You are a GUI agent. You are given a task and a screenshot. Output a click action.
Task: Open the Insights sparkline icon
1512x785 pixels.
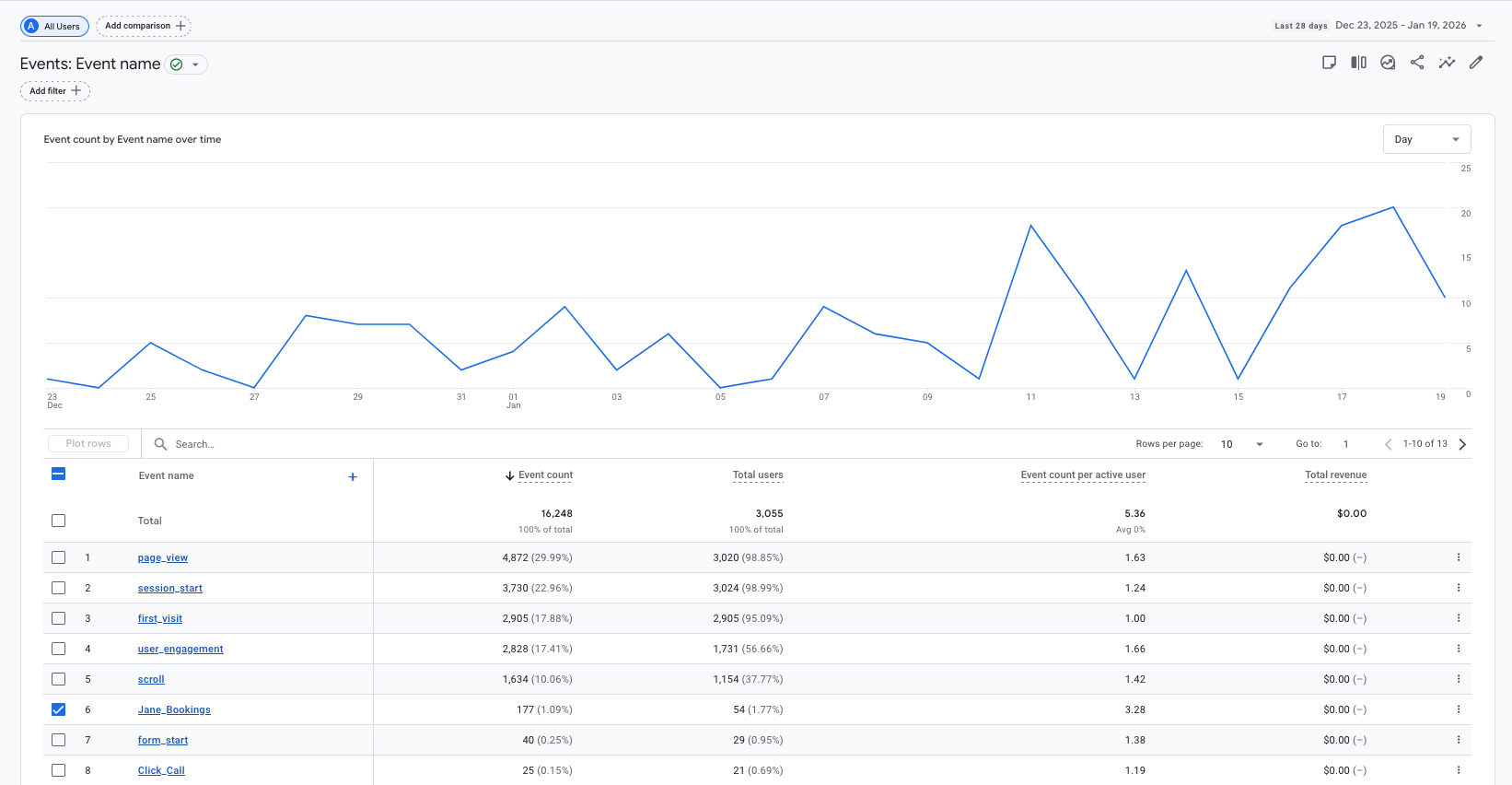coord(1447,63)
